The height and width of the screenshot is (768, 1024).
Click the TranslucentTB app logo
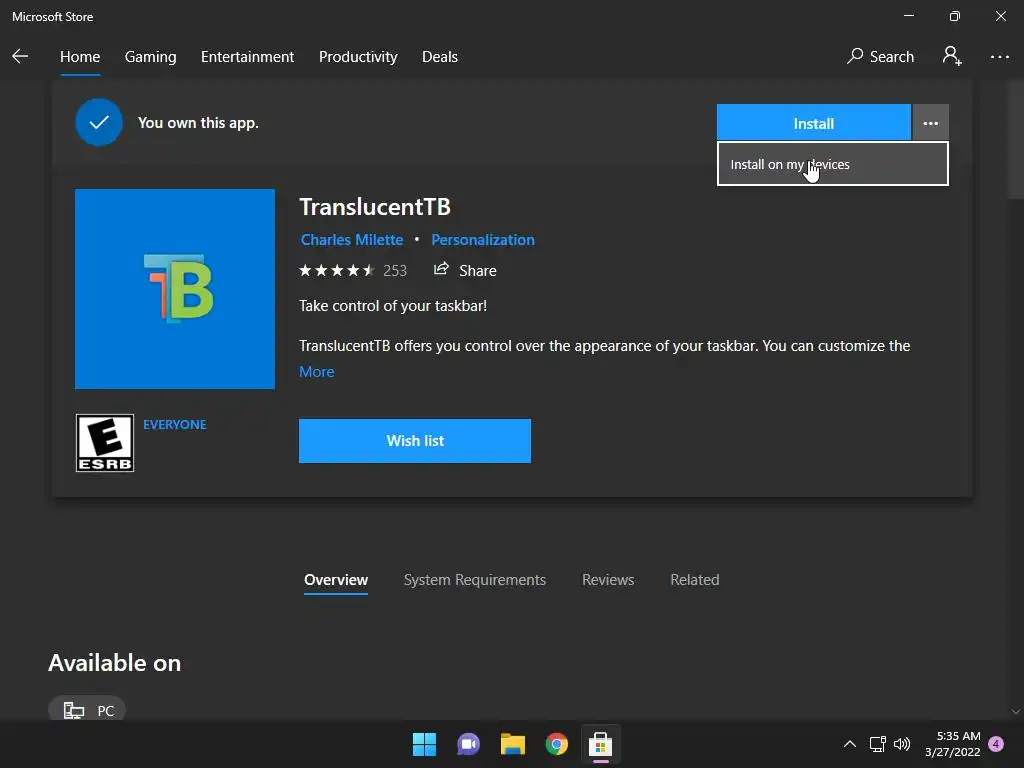(175, 289)
